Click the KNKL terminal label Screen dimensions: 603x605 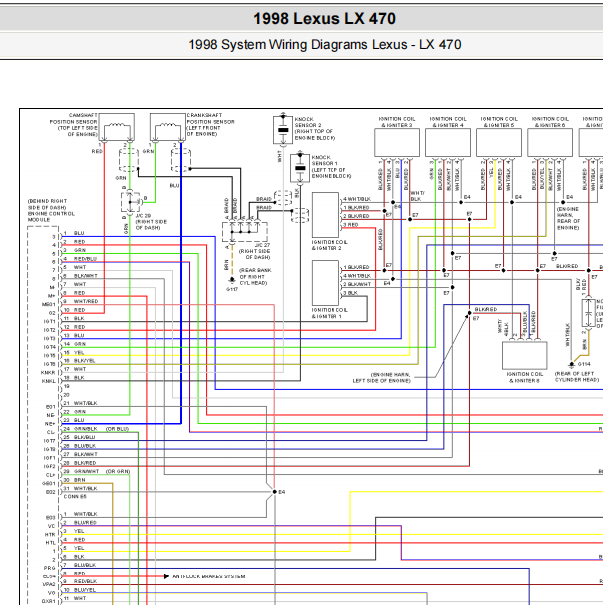coord(49,381)
